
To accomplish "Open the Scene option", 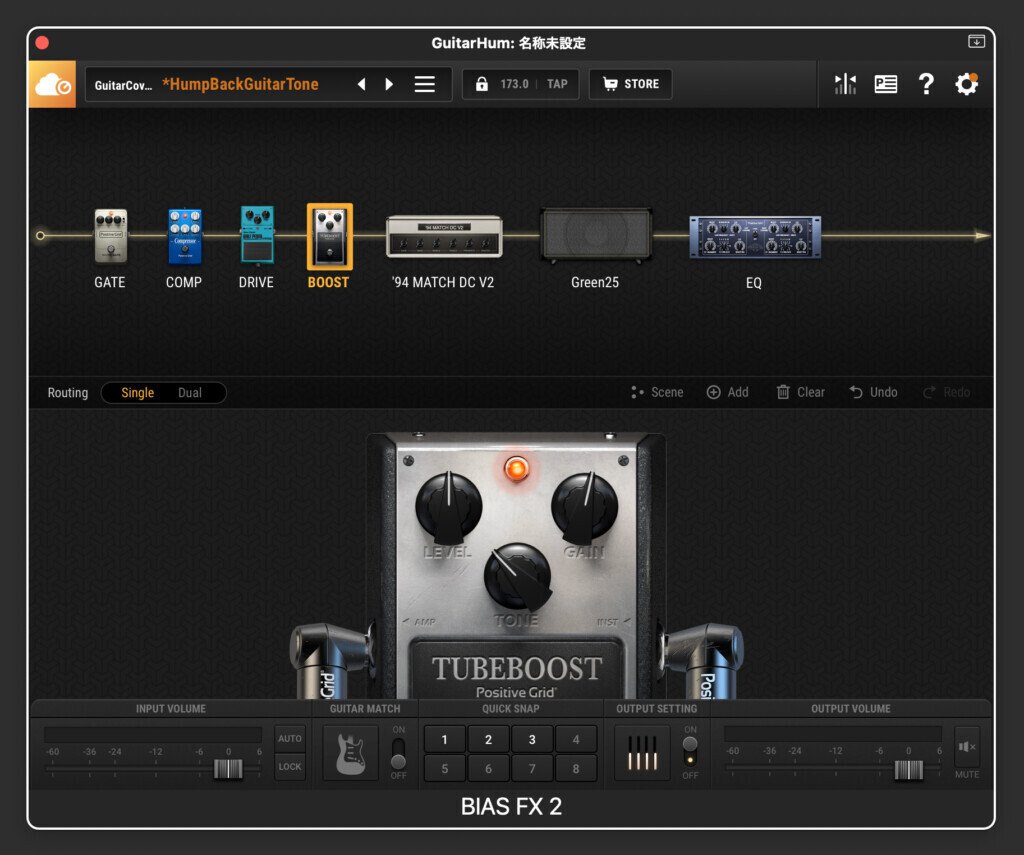I will [x=658, y=393].
